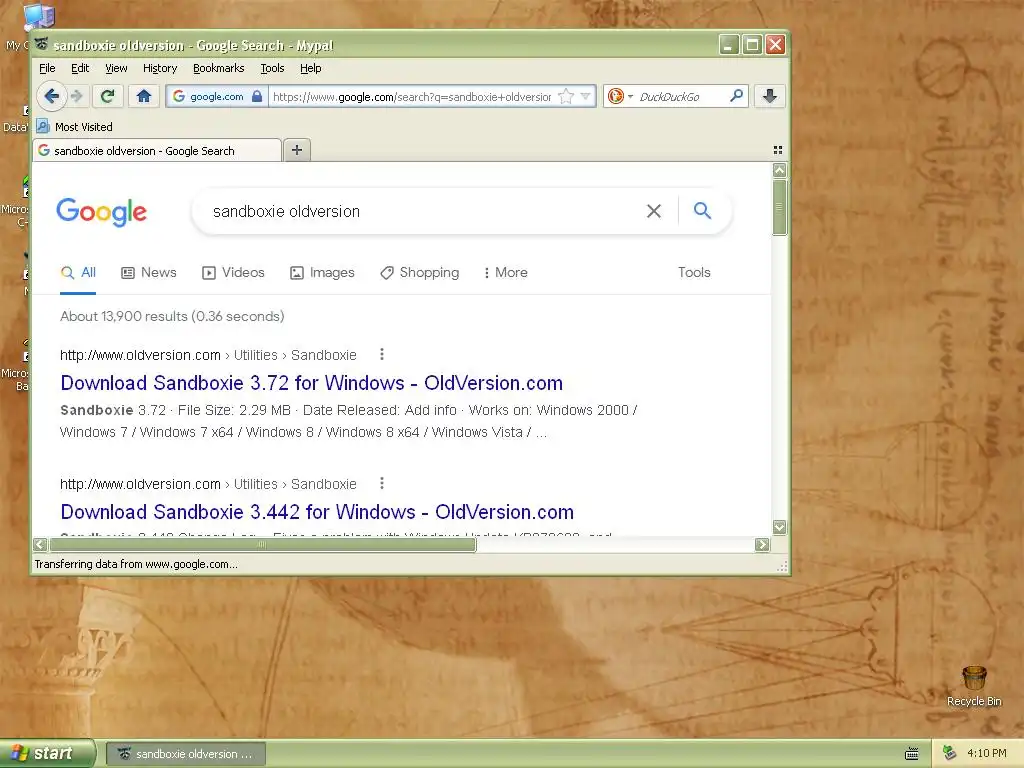Click the system tray hardware icon
Screen dimensions: 1024x768
pyautogui.click(x=949, y=753)
